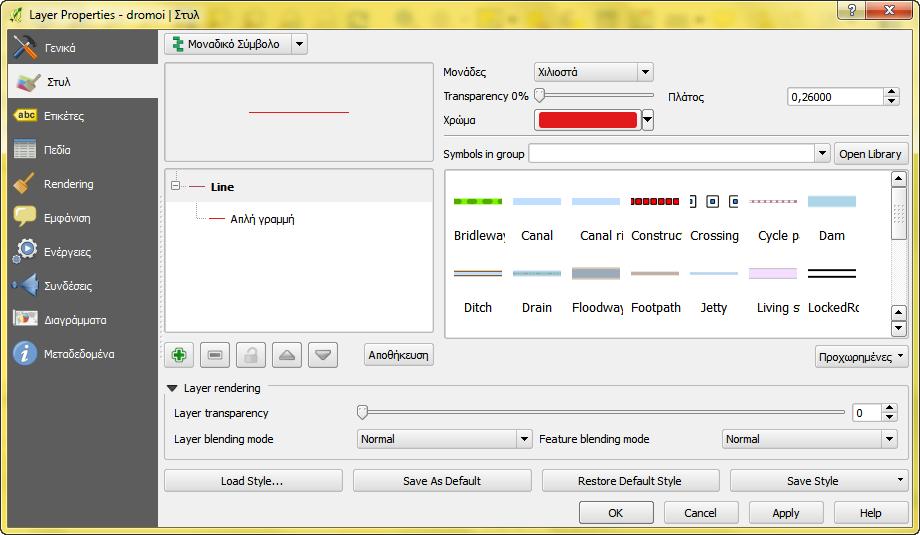The height and width of the screenshot is (535, 920).
Task: Open the Γενικά tab
Action: coord(82,48)
